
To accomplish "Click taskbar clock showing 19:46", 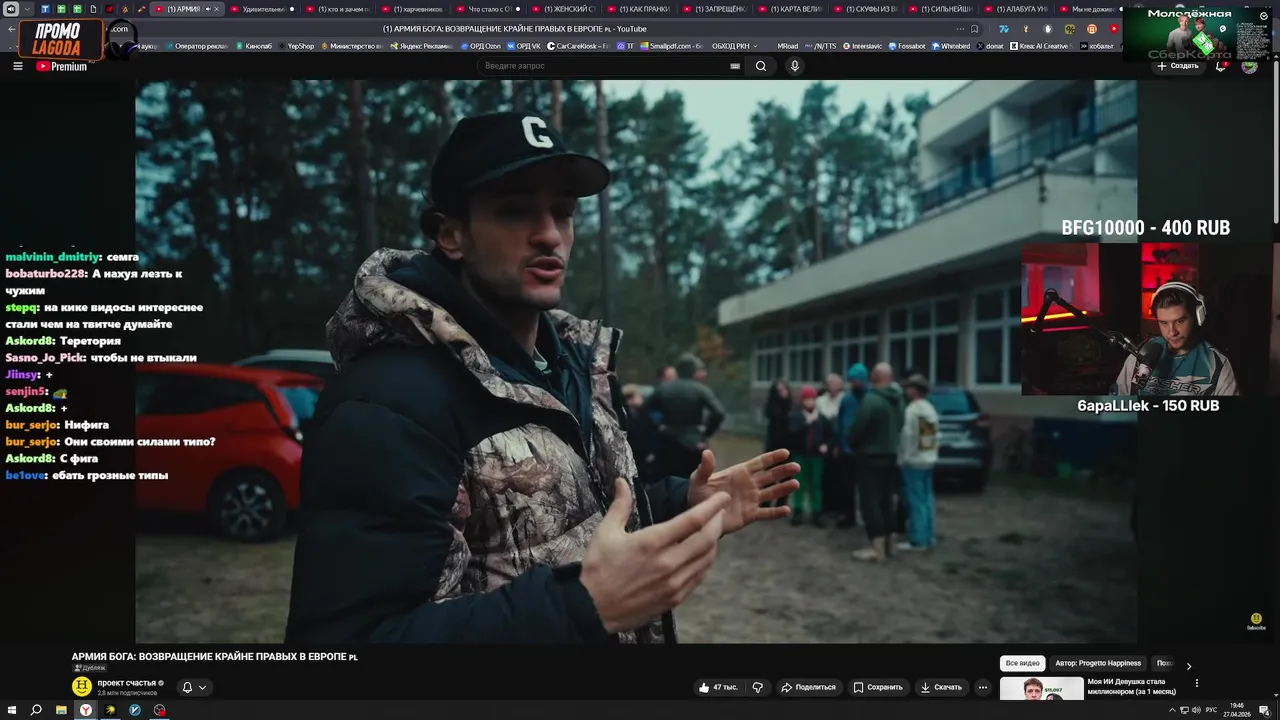I will click(x=1237, y=710).
